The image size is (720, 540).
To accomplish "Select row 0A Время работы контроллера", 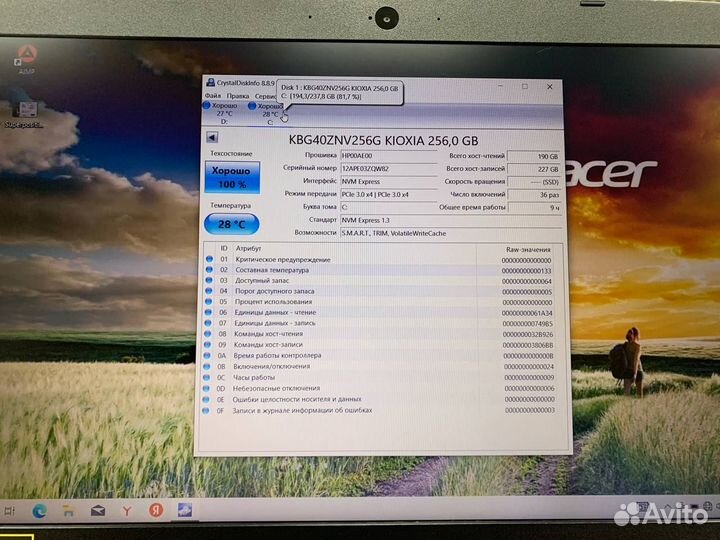I will 379,355.
